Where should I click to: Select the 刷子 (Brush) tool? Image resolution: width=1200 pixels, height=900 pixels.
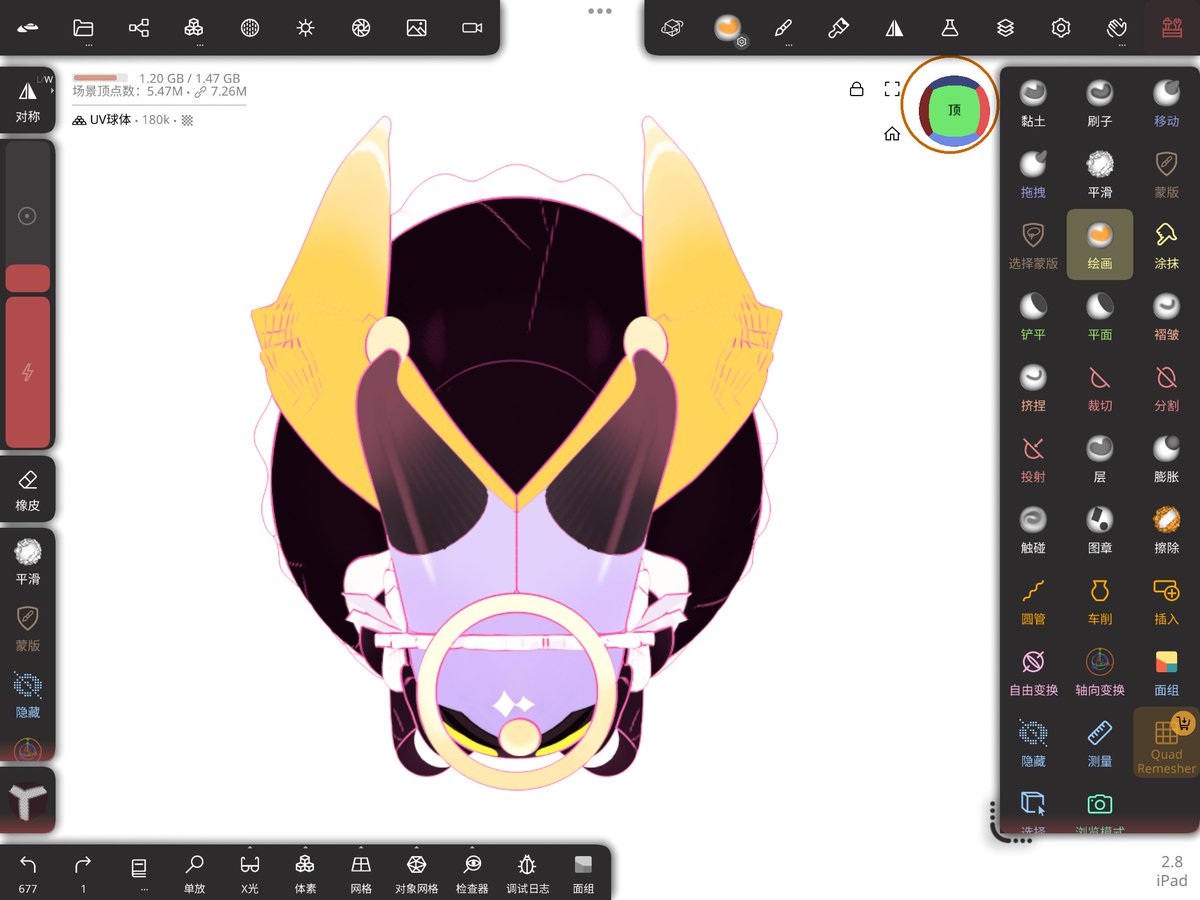pos(1100,102)
